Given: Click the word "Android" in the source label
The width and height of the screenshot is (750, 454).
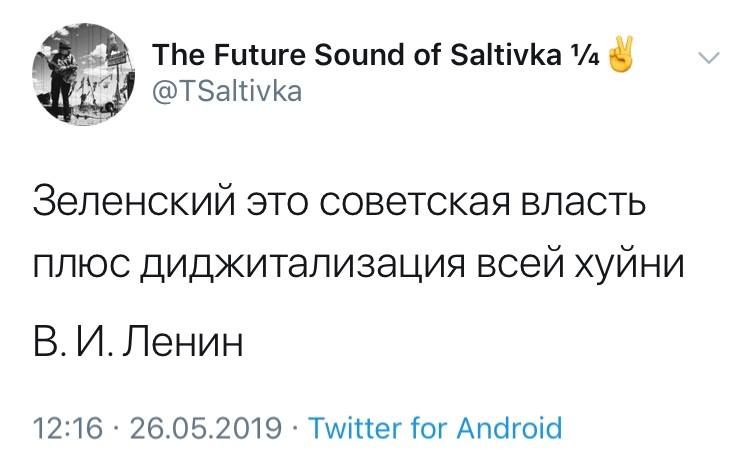Looking at the screenshot, I should (x=509, y=427).
